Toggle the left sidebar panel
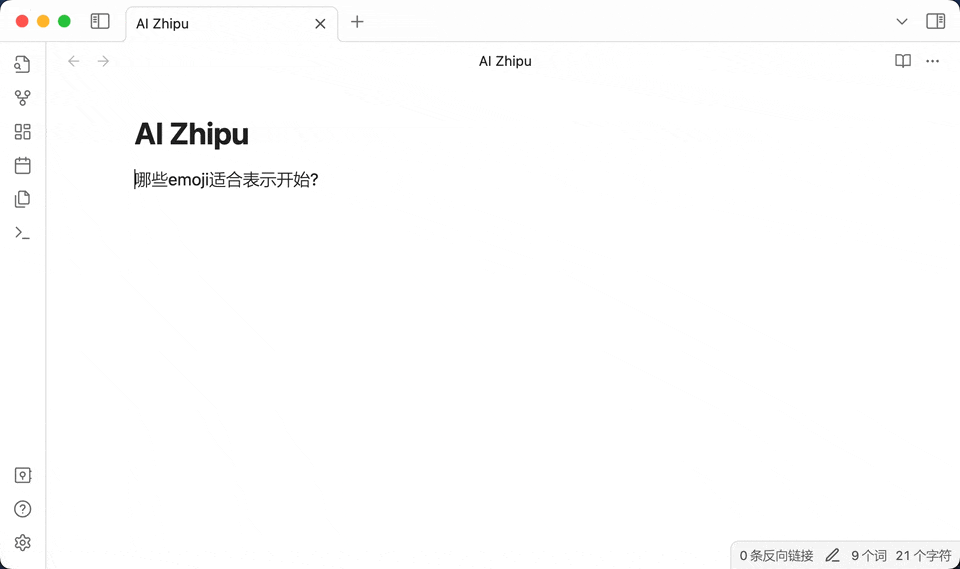The image size is (960, 569). pos(100,21)
